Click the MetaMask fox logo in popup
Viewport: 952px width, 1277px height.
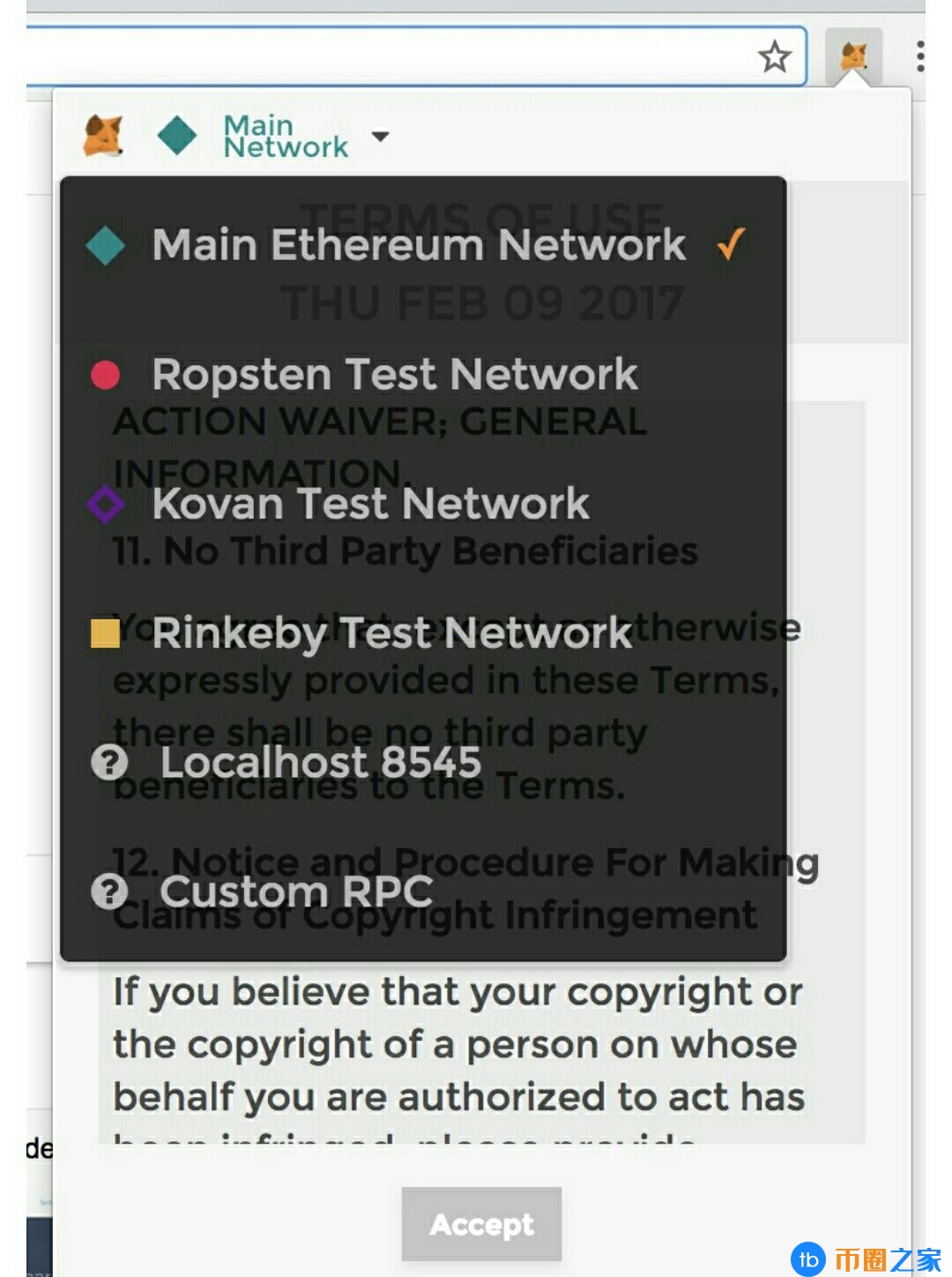coord(103,136)
